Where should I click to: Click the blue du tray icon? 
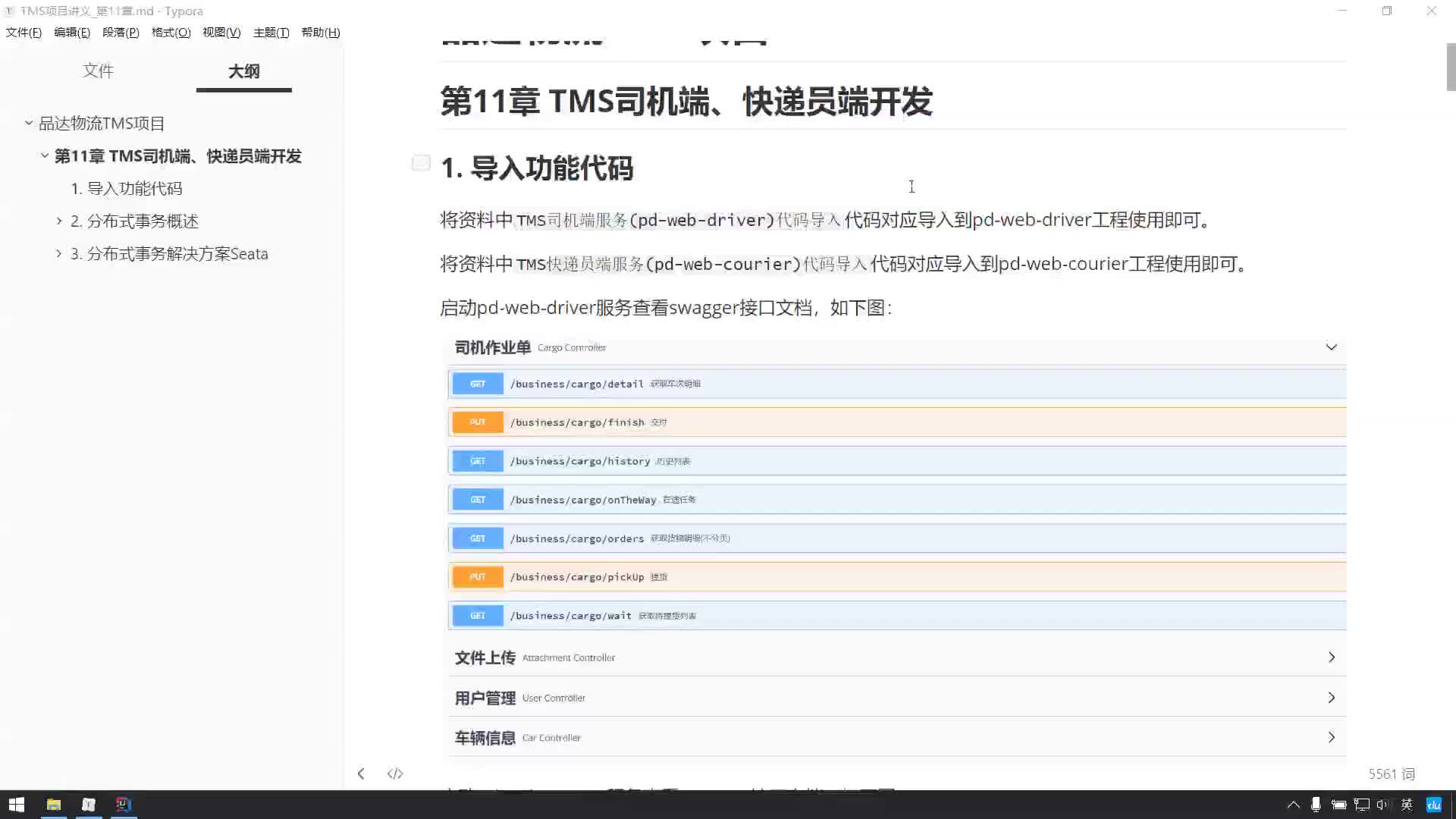pos(1433,805)
